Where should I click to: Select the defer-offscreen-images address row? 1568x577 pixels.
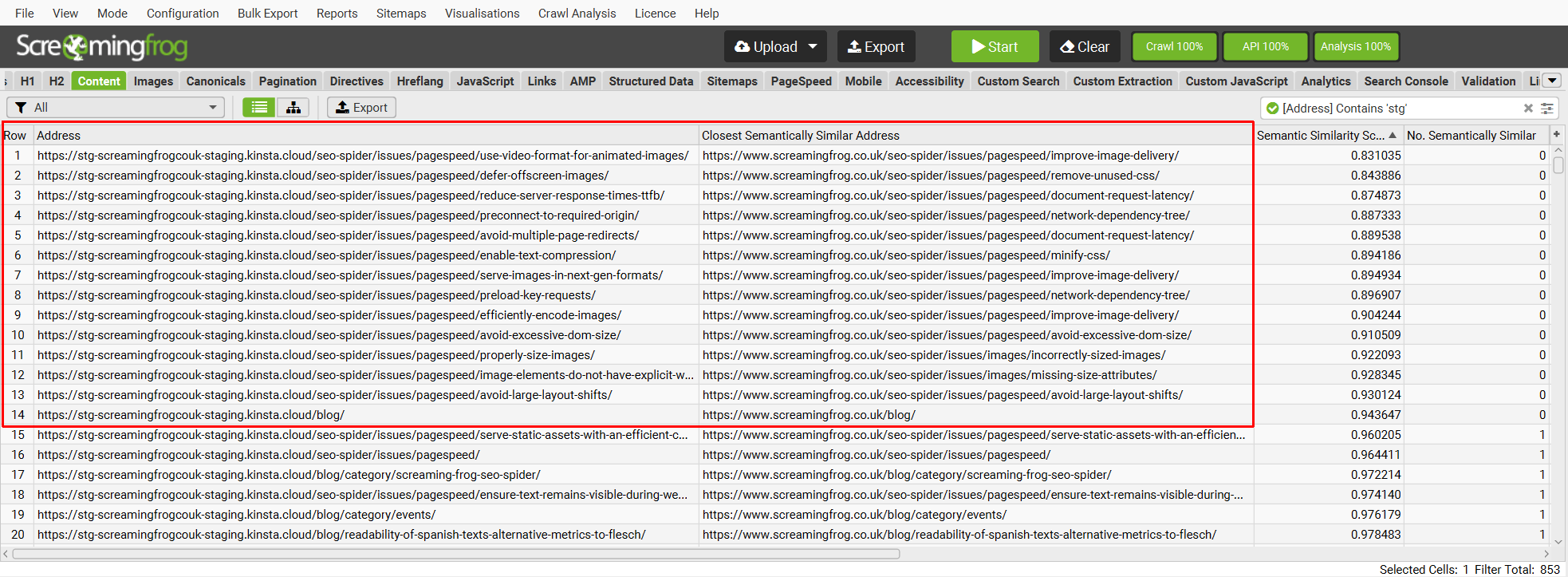(x=366, y=176)
